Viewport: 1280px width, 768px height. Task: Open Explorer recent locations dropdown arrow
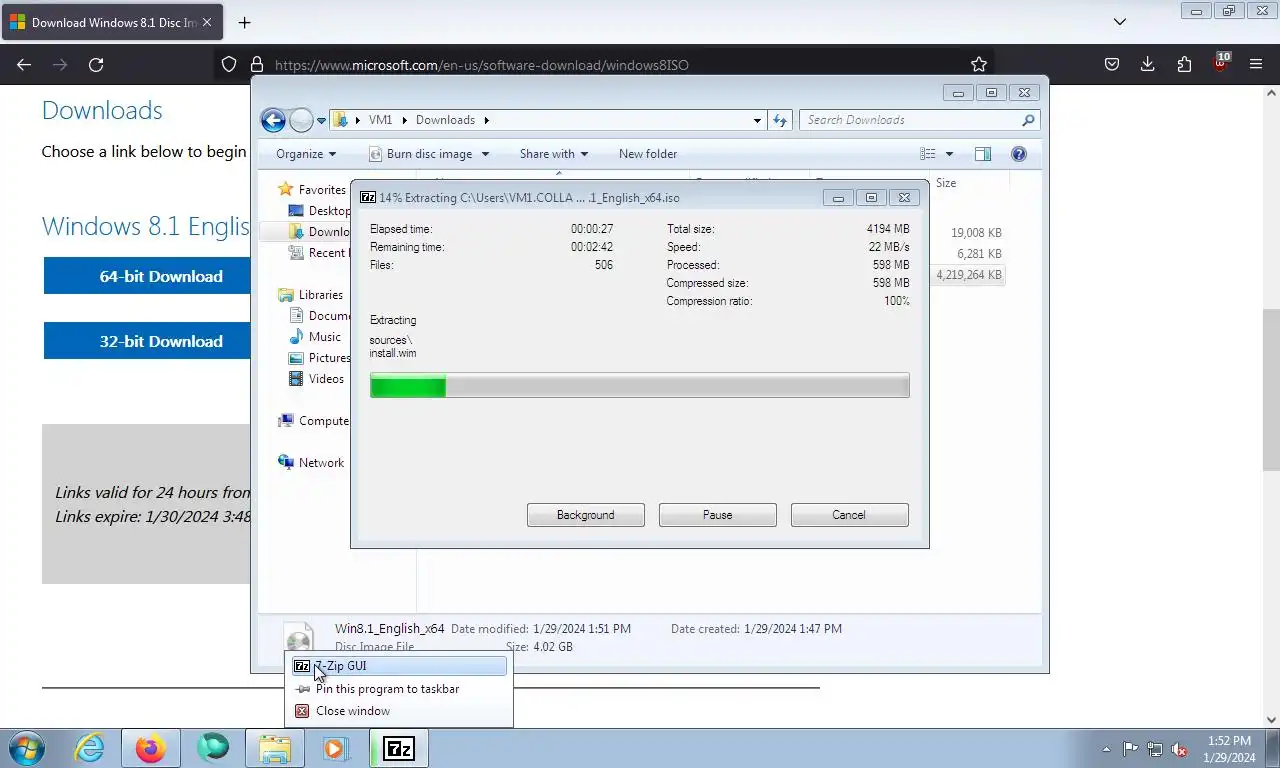tap(321, 120)
